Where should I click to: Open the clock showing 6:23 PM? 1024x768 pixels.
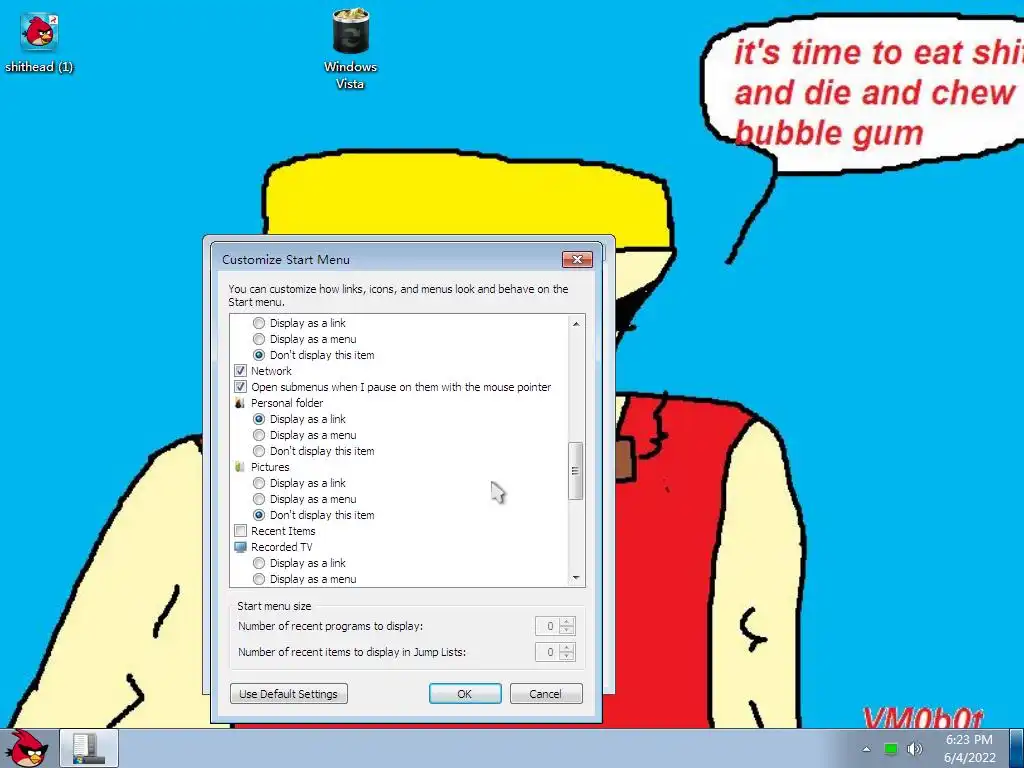969,740
